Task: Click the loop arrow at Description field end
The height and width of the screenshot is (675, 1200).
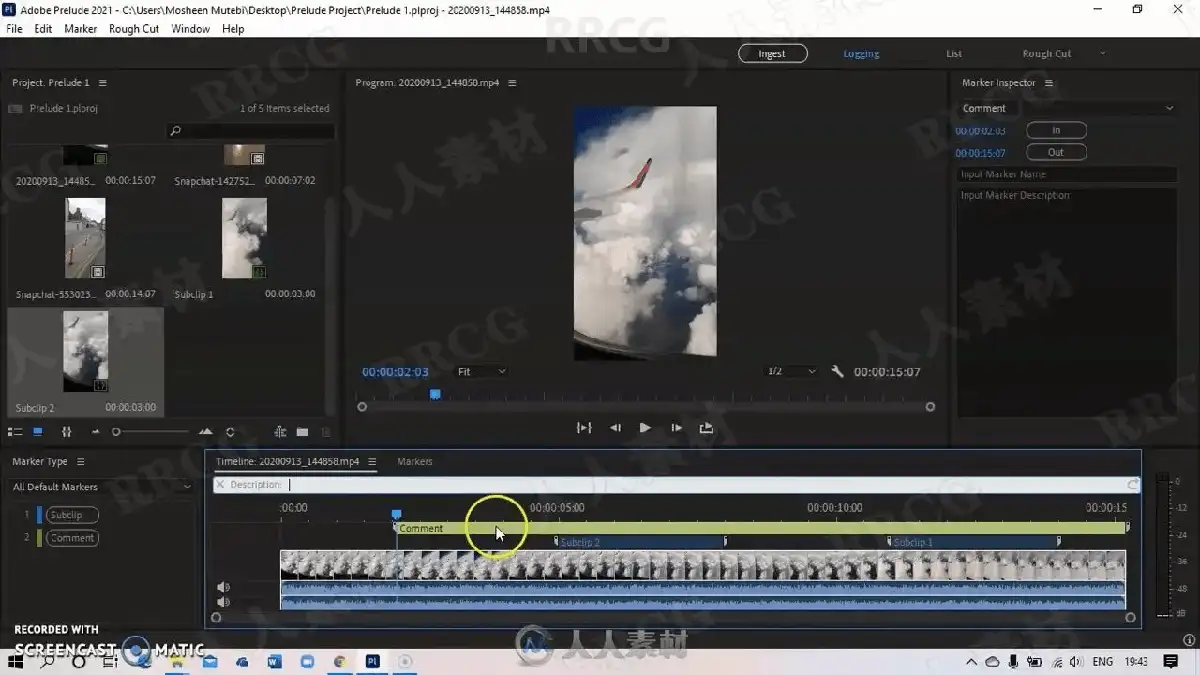Action: point(1132,485)
